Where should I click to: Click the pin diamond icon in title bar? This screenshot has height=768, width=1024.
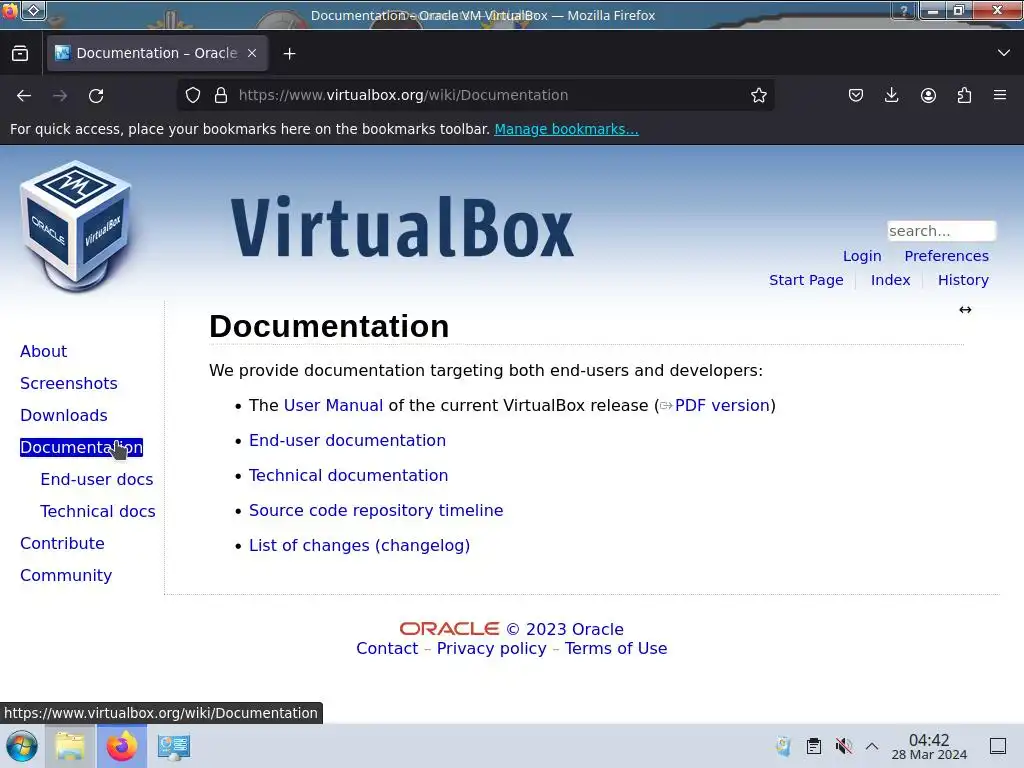(34, 10)
